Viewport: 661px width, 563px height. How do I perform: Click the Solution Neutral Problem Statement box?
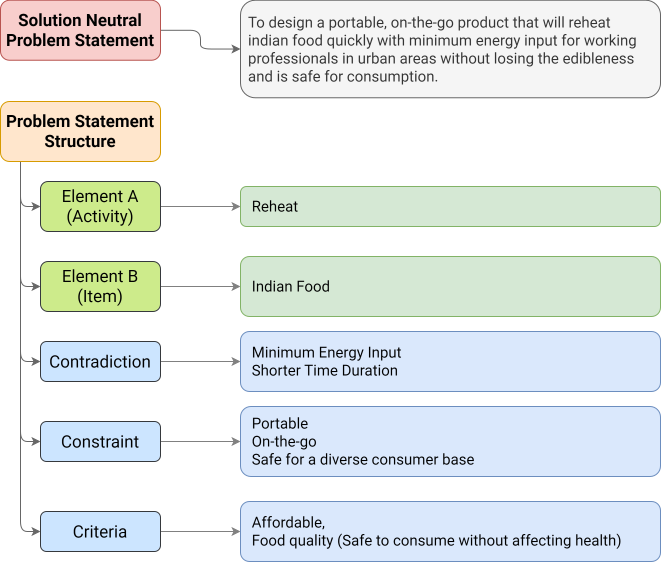click(80, 31)
